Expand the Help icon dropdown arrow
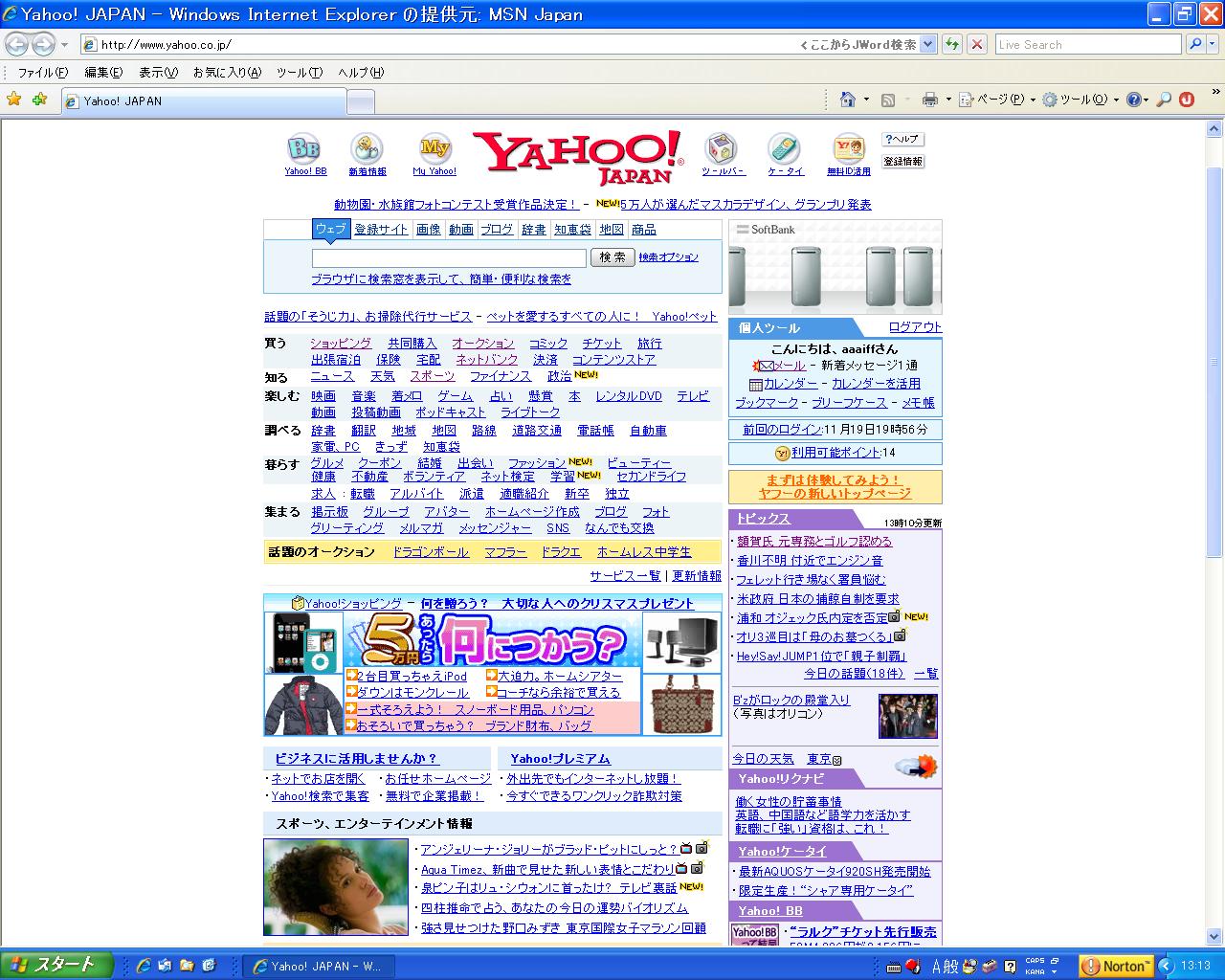 [1146, 100]
